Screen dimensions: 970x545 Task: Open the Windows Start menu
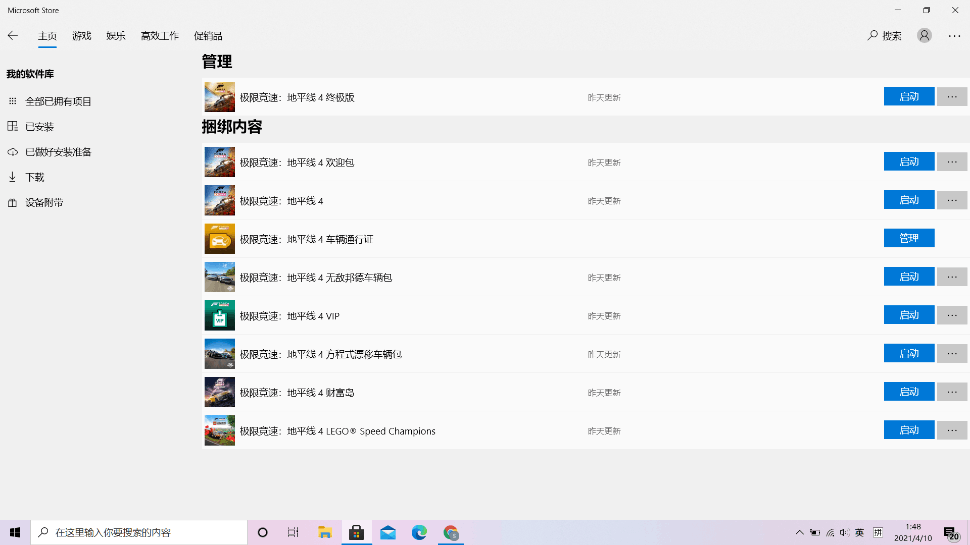point(15,532)
